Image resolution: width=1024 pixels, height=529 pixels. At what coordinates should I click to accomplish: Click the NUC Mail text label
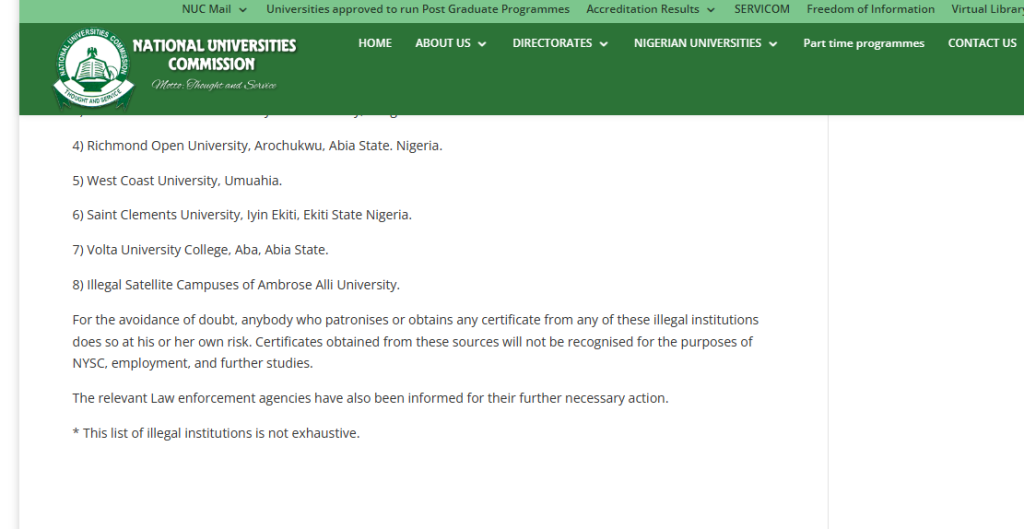(205, 9)
